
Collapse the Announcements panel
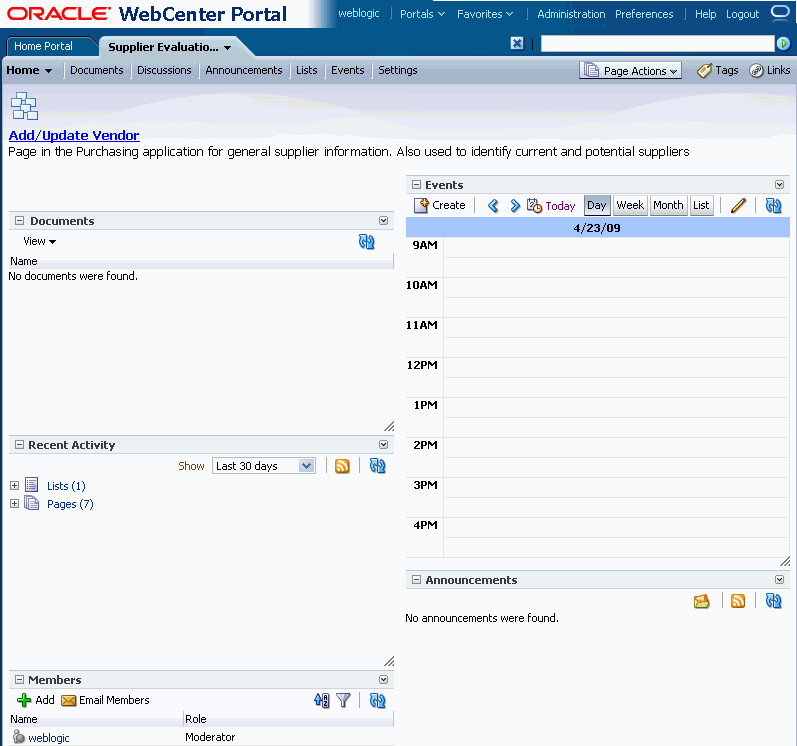(x=416, y=579)
